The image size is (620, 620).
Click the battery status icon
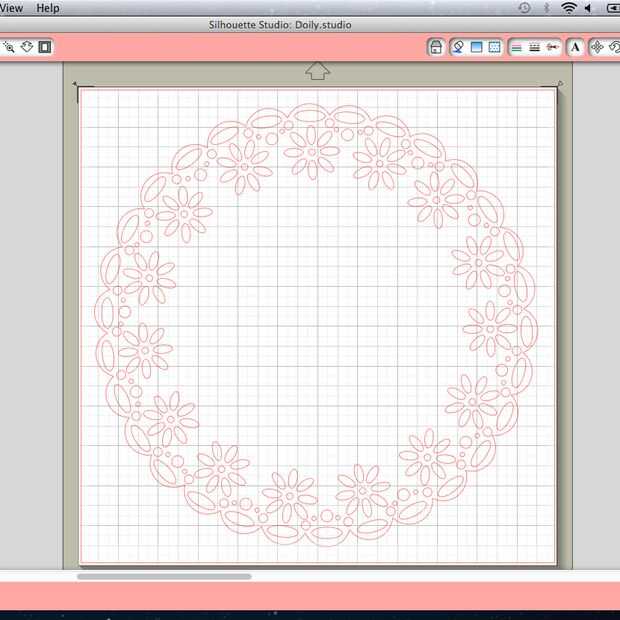pos(613,8)
